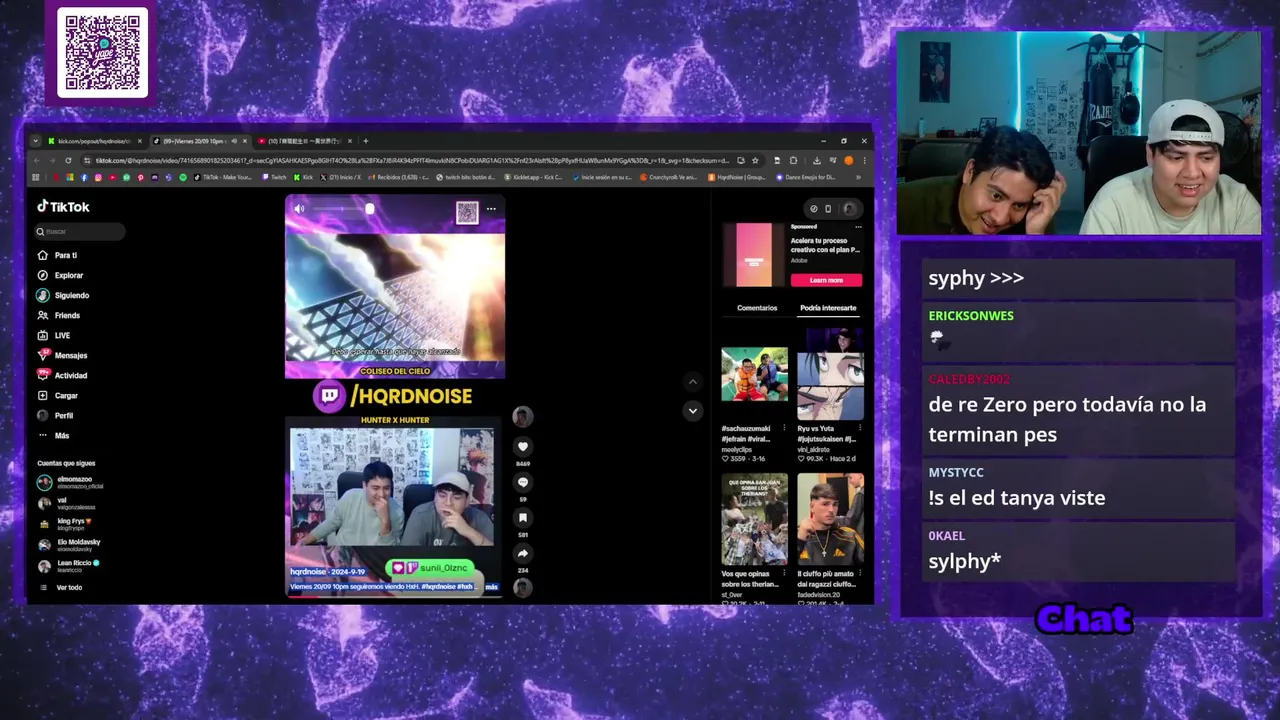
Task: Go back in the browser
Action: coord(37,161)
